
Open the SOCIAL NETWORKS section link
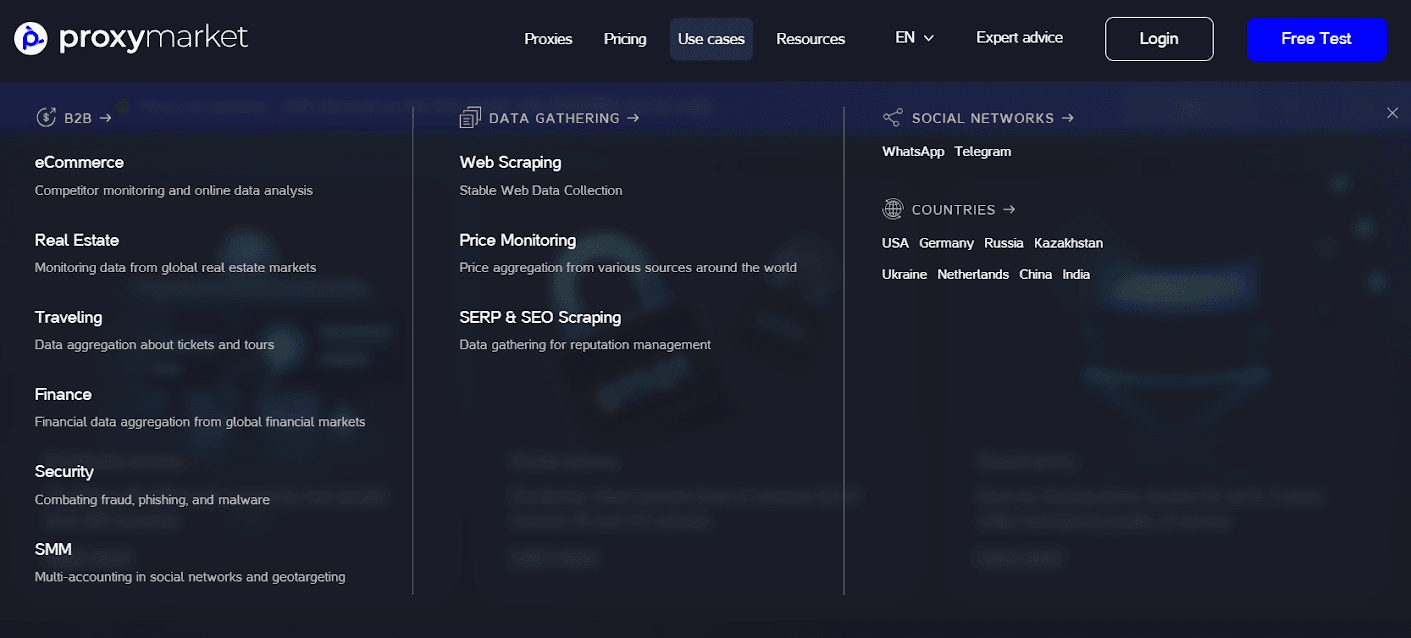click(993, 118)
